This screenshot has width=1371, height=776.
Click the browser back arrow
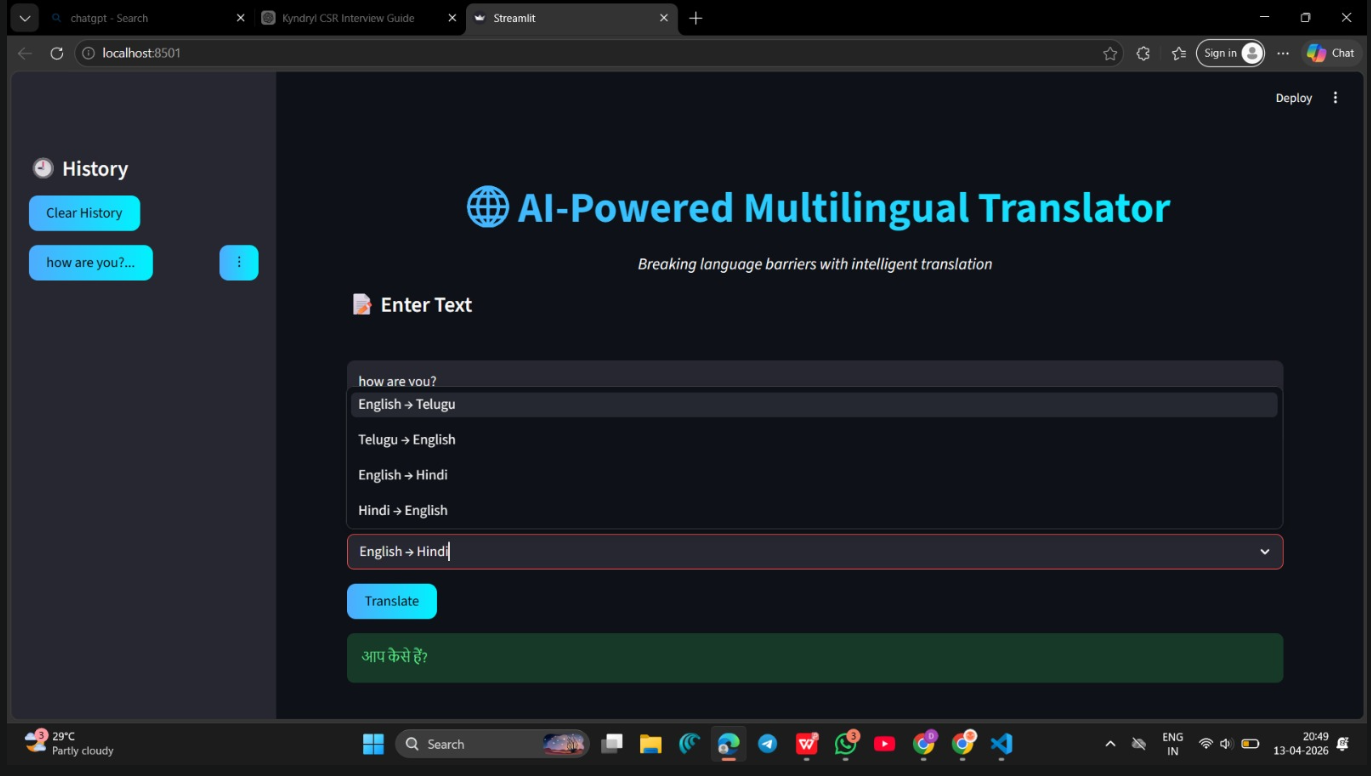pyautogui.click(x=25, y=53)
